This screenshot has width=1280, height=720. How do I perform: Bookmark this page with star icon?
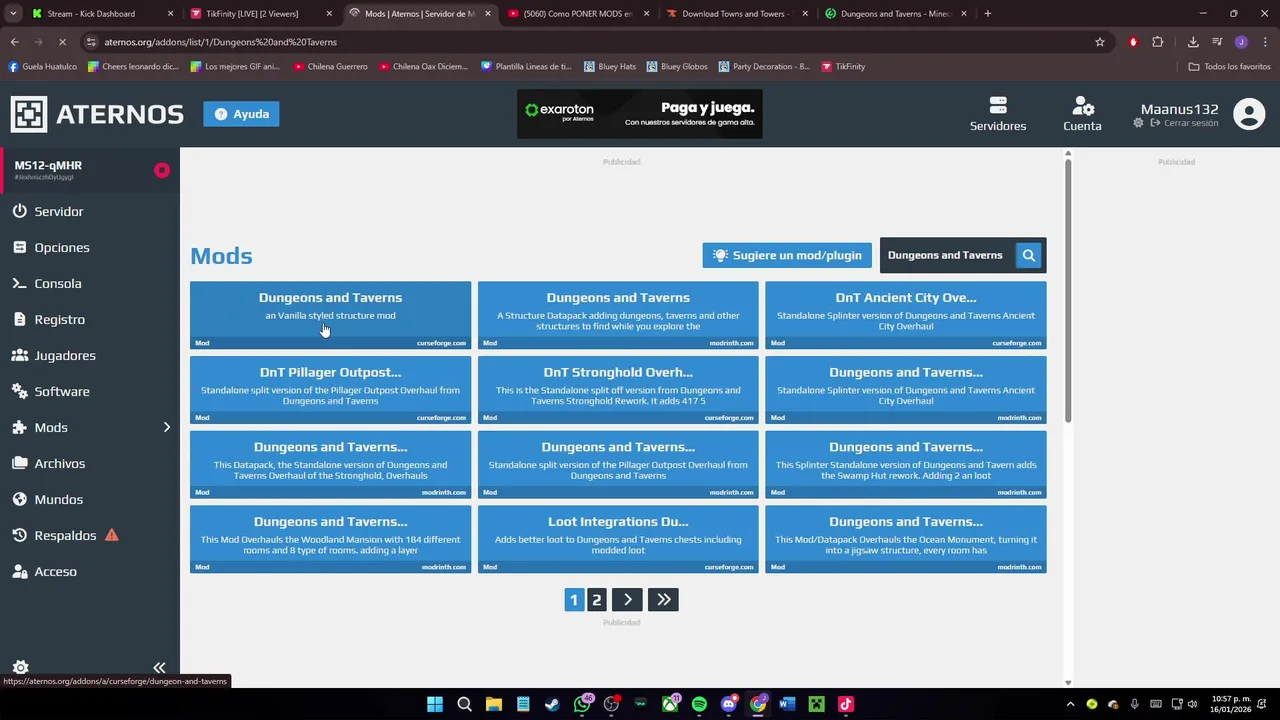[1100, 42]
